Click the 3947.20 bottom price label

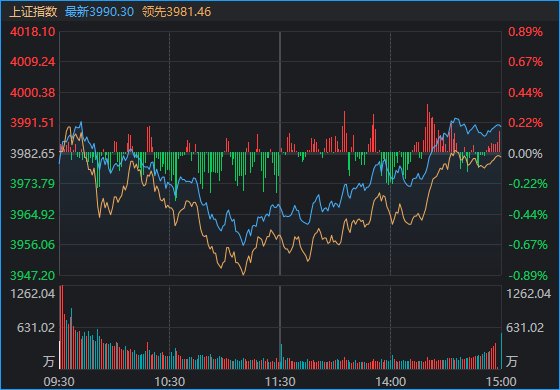[33, 275]
